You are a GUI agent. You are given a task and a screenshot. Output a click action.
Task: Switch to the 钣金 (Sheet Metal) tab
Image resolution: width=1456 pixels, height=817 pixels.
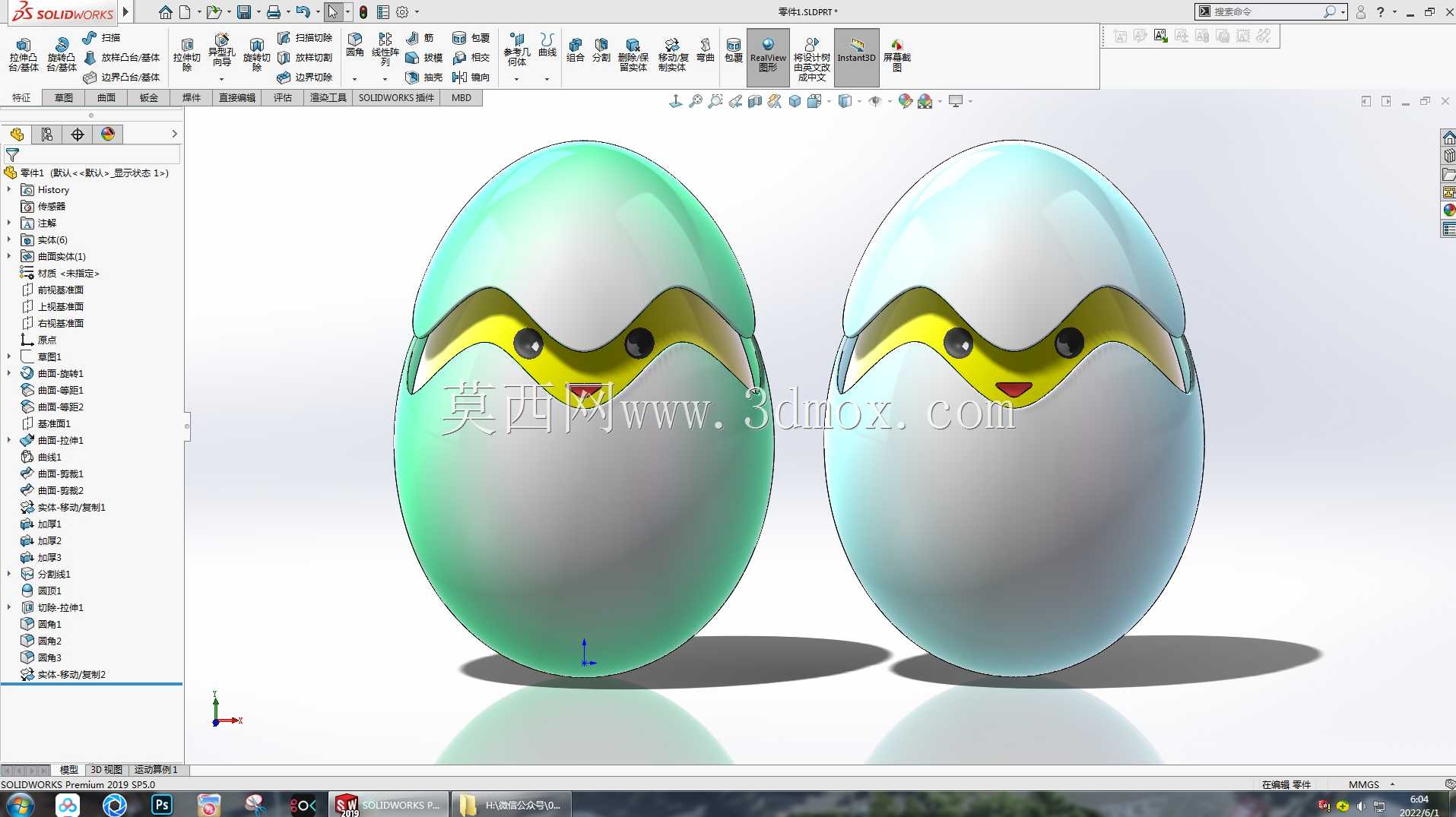tap(149, 97)
